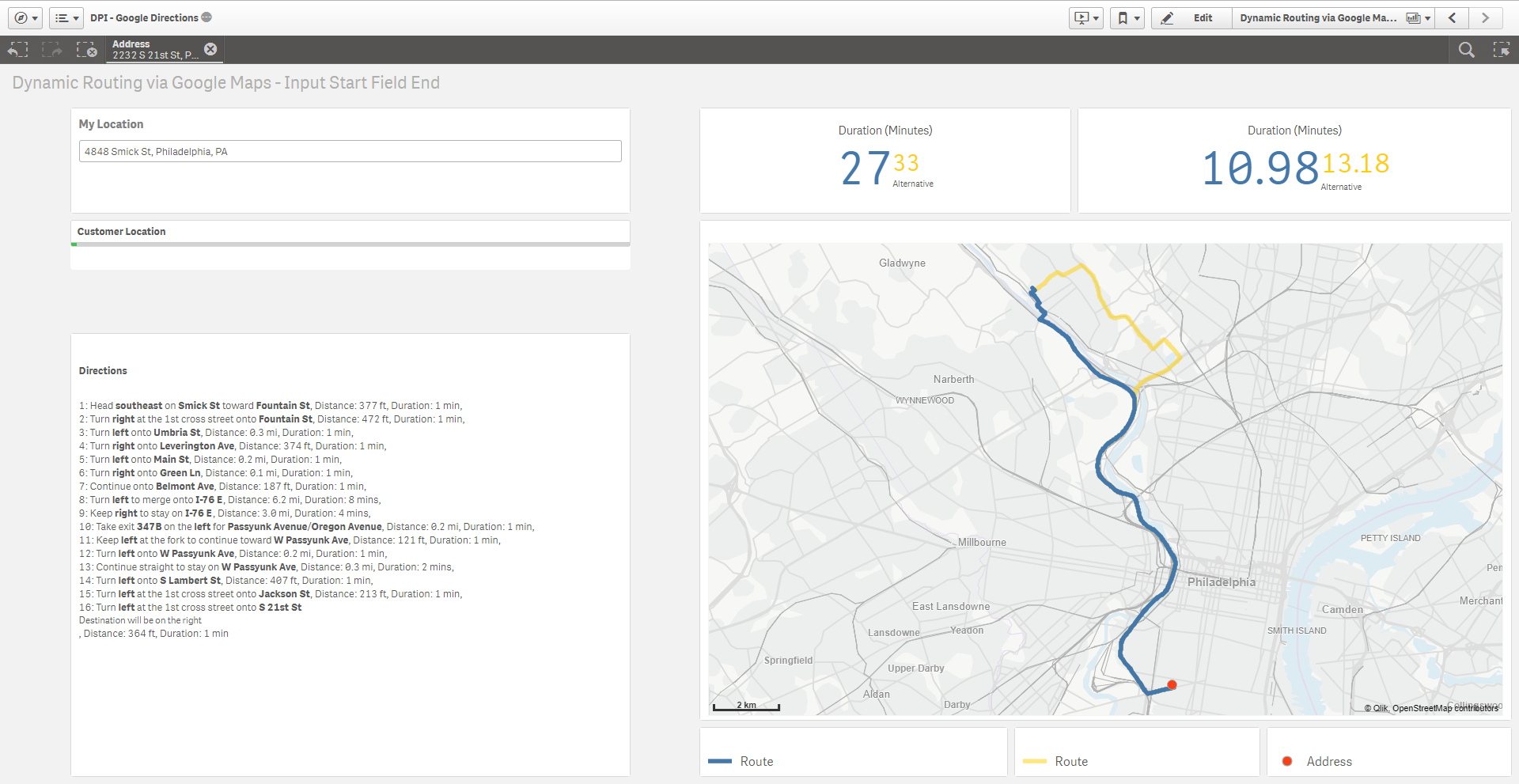1519x784 pixels.
Task: Click the sheet title Dynamic Routing via Google Maps
Action: (226, 83)
